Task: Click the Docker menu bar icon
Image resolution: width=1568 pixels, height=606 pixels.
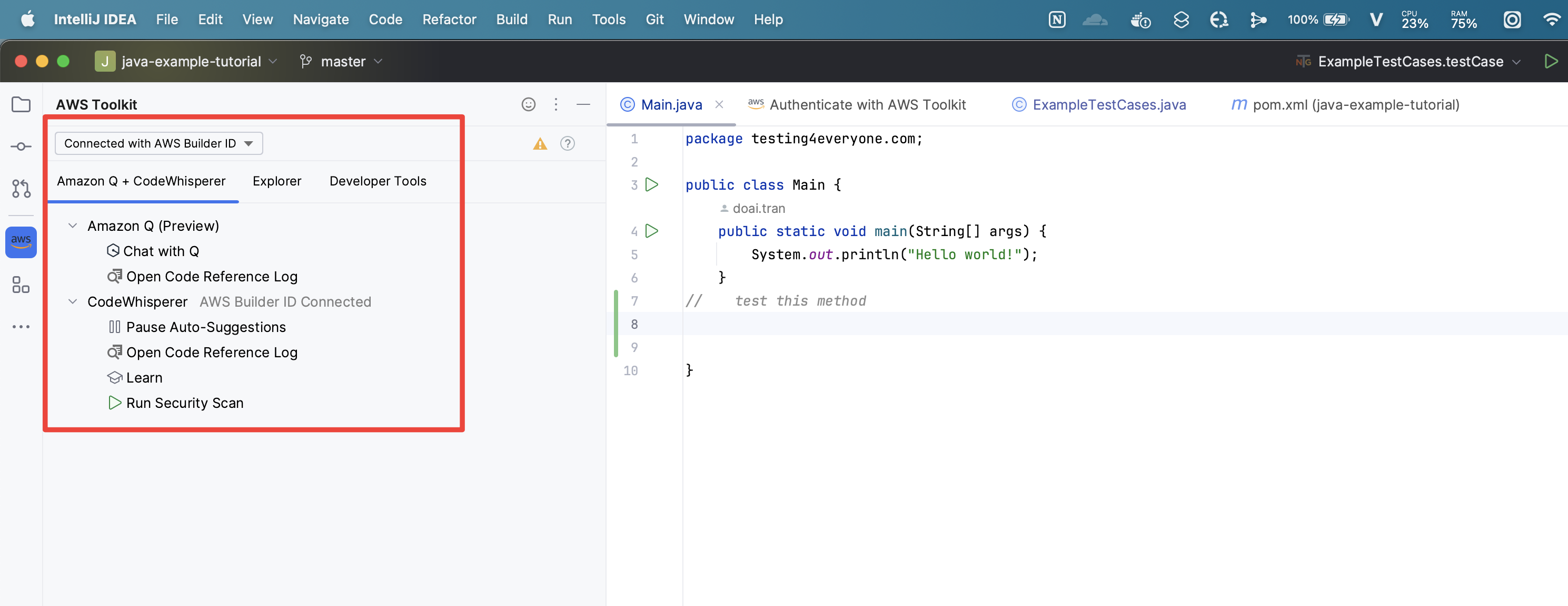Action: click(x=1140, y=19)
